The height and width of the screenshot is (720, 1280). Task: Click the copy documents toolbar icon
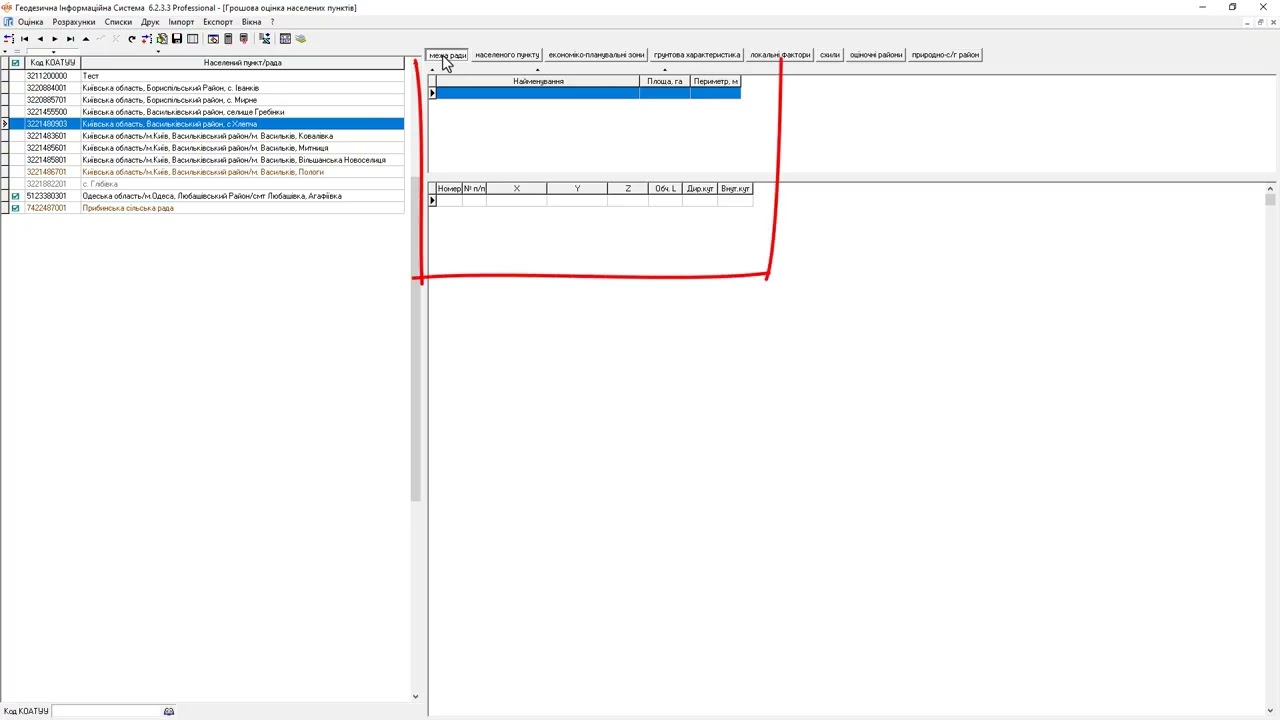pyautogui.click(x=162, y=39)
